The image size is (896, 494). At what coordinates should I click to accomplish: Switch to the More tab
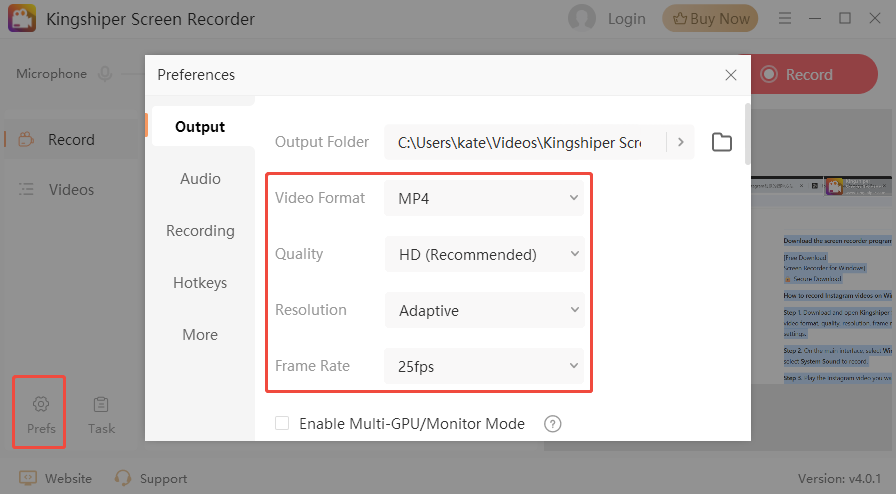200,334
